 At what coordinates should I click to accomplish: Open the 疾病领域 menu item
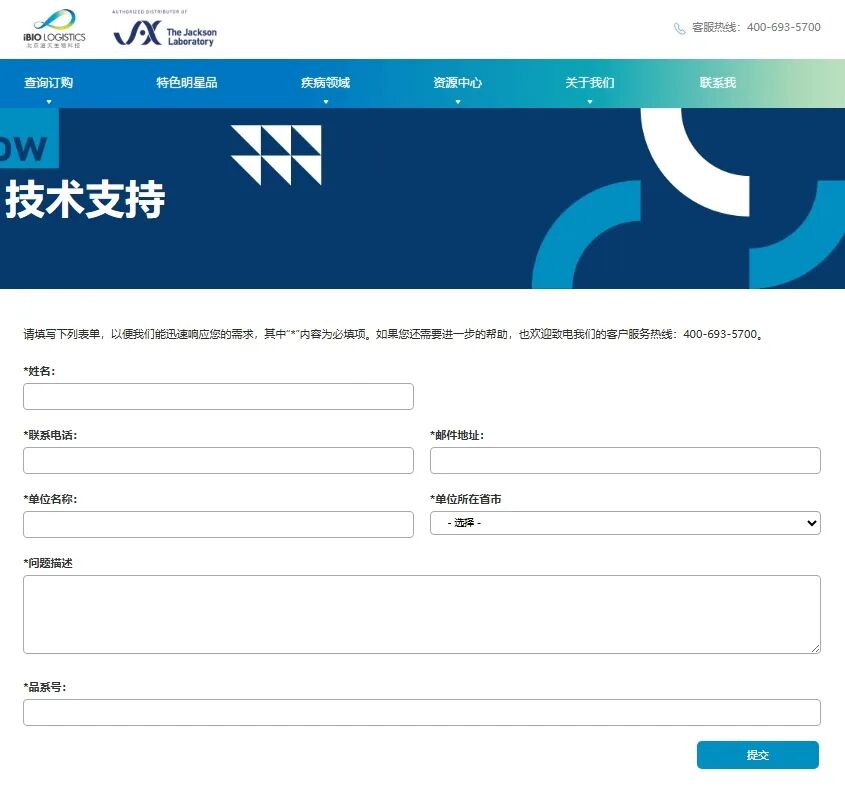click(325, 83)
